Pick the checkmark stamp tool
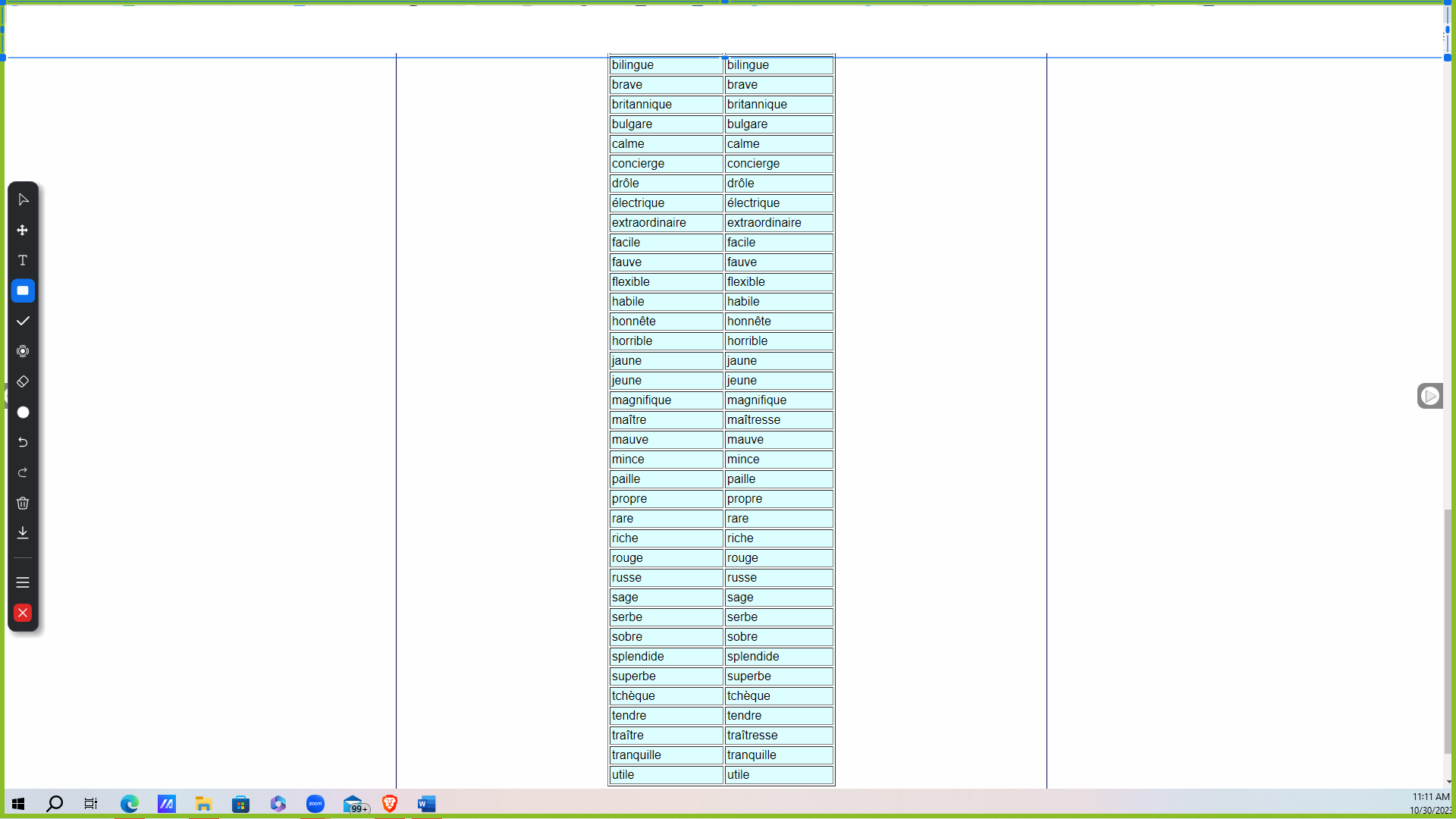The width and height of the screenshot is (1456, 819). (x=23, y=321)
